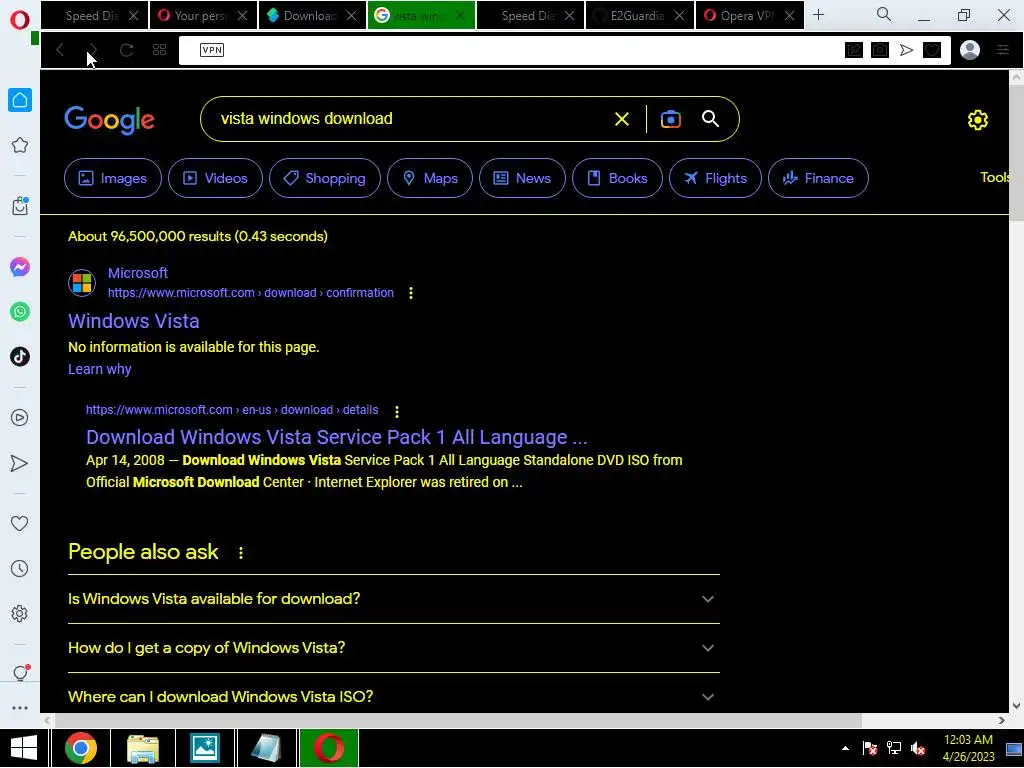The height and width of the screenshot is (768, 1024).
Task: Open Settings gear in Opera sidebar
Action: [x=20, y=613]
